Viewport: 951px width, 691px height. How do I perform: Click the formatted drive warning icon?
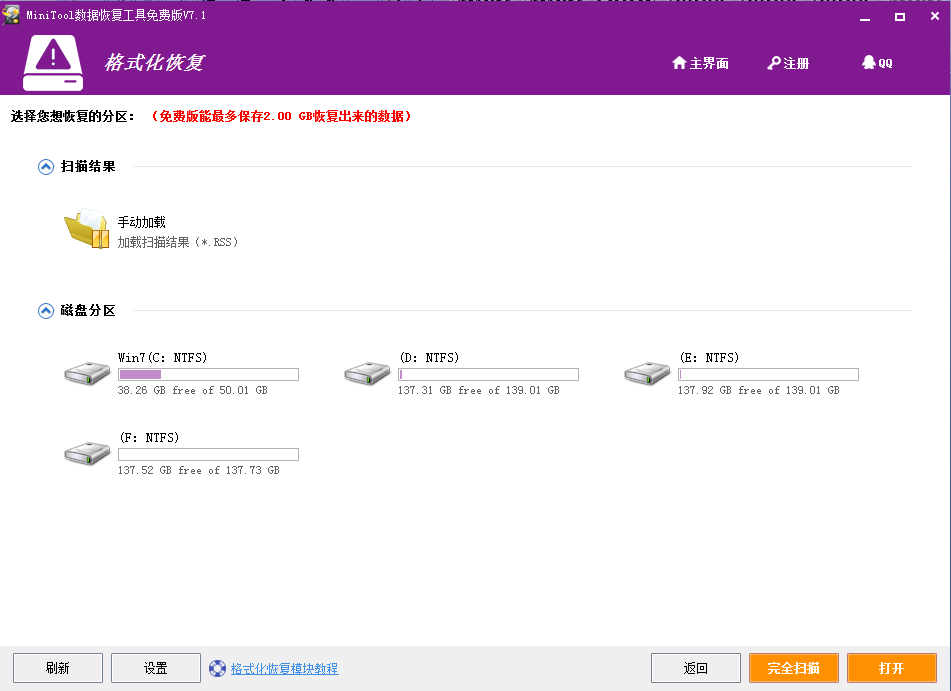(53, 62)
